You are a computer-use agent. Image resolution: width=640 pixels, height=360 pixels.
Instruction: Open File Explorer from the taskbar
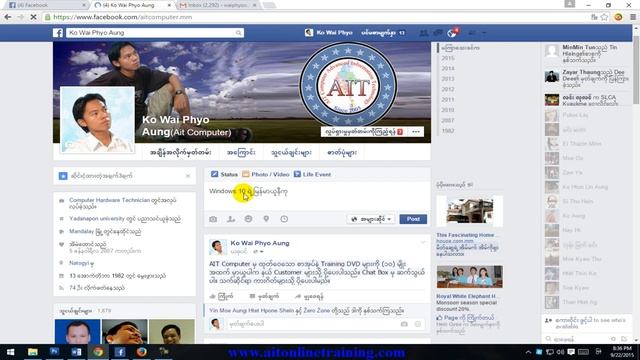coord(33,352)
